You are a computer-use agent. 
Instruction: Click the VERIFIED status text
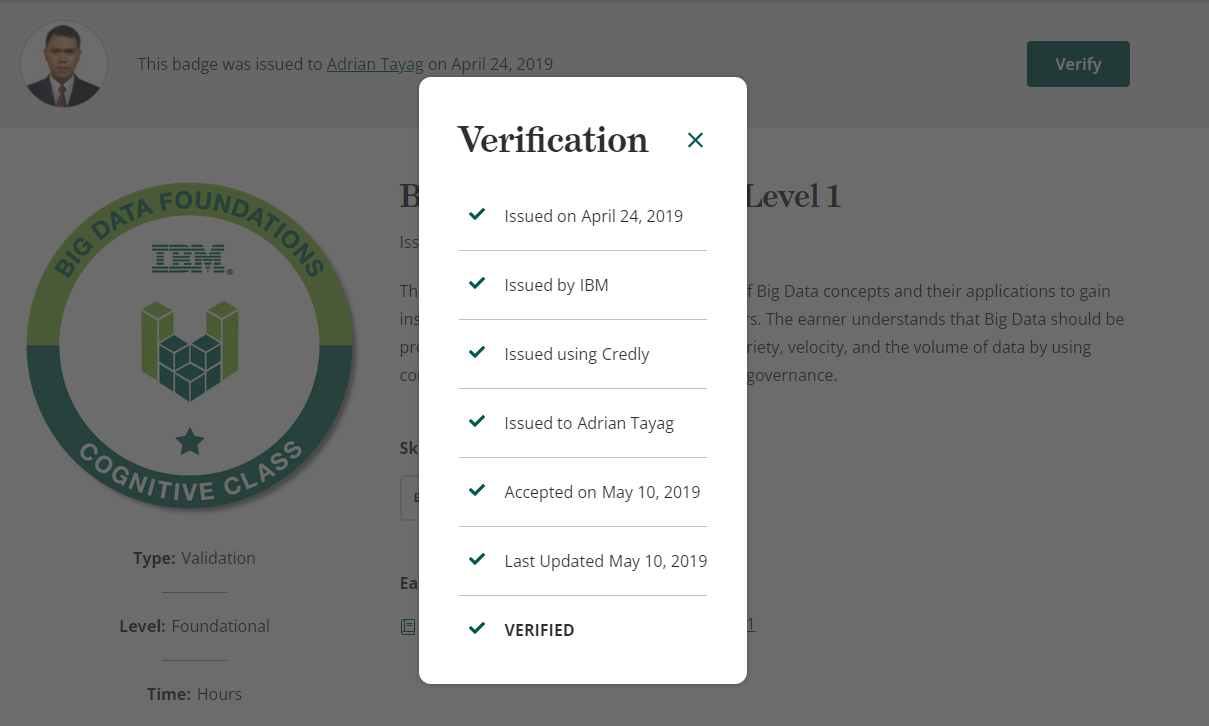pyautogui.click(x=539, y=630)
